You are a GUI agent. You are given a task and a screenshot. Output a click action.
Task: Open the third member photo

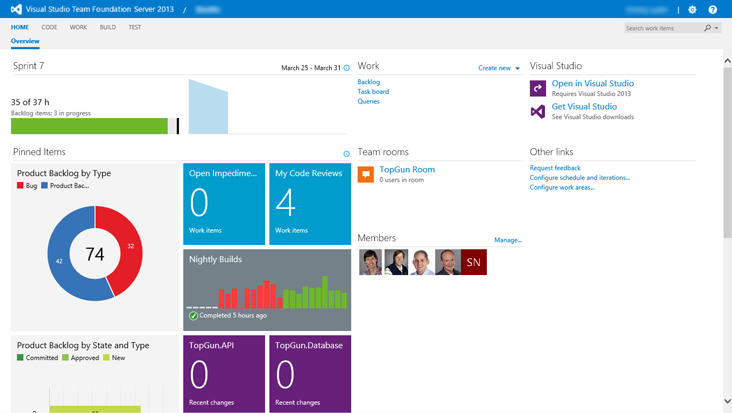[422, 262]
